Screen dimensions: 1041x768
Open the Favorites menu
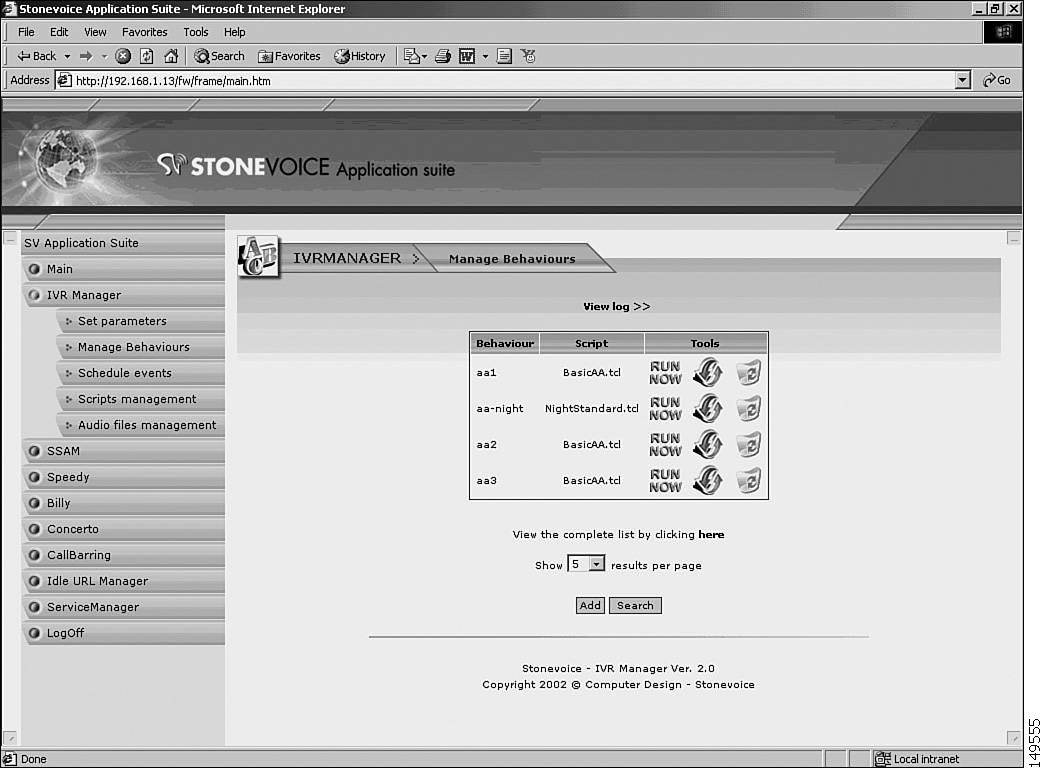(144, 32)
